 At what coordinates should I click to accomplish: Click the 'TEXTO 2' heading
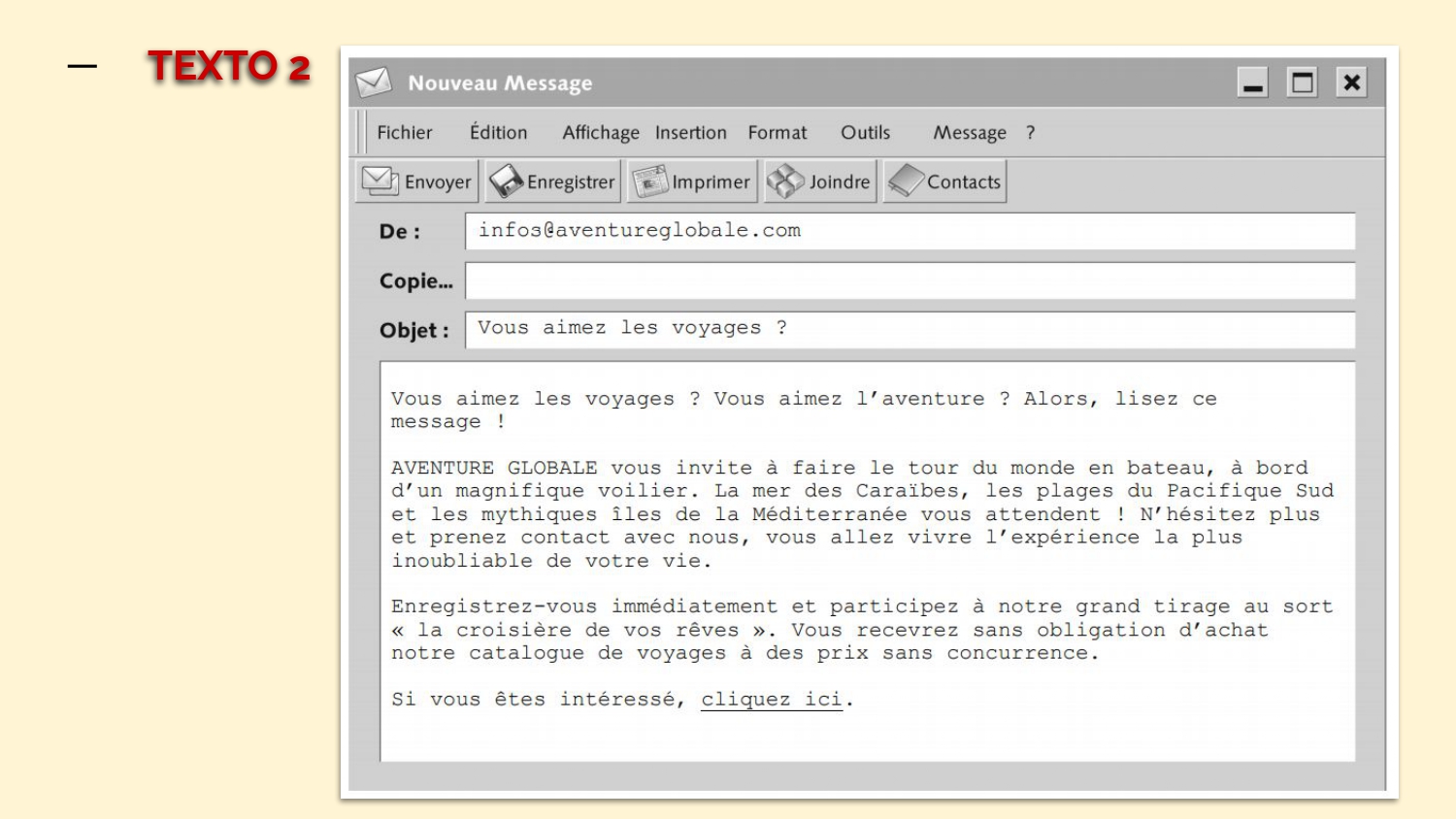pyautogui.click(x=229, y=66)
